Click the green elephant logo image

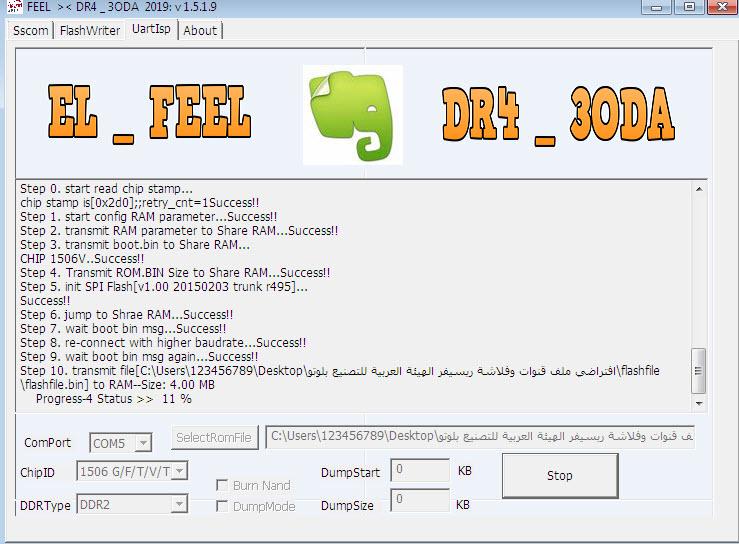353,115
